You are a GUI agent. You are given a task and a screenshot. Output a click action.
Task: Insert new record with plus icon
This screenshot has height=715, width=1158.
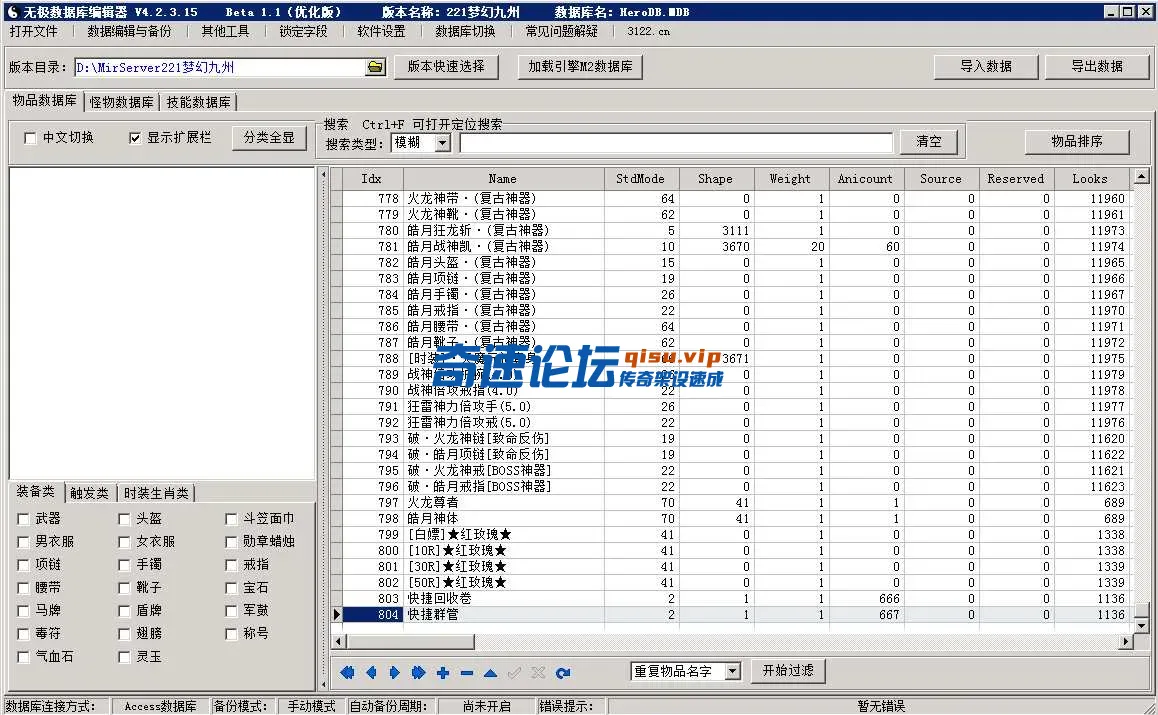click(442, 672)
